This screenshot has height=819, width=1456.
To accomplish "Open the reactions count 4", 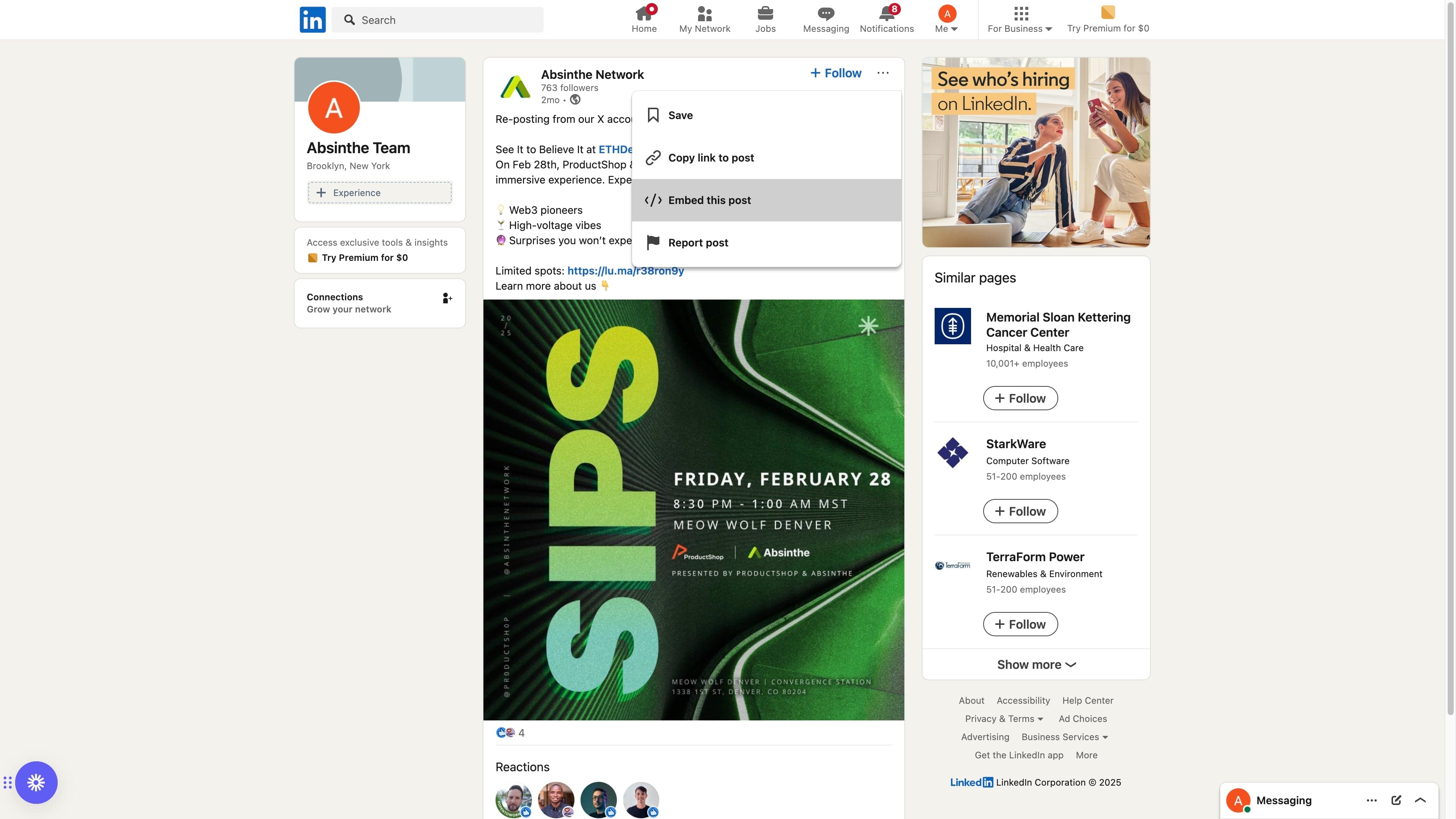I will point(510,733).
